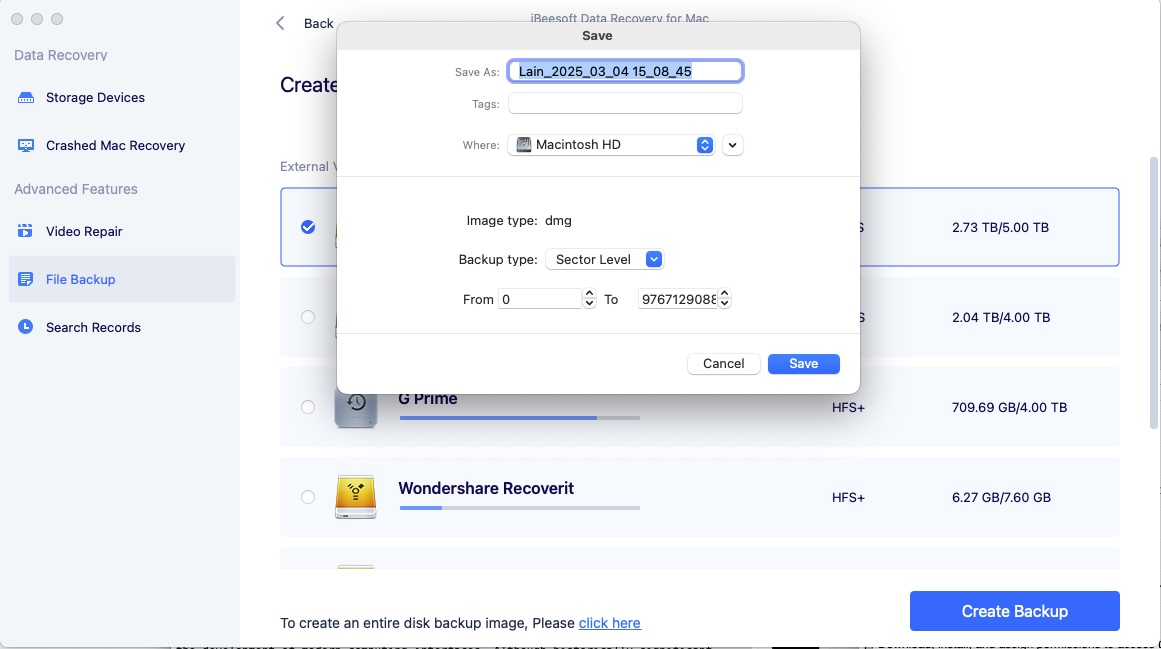
Task: Click inside the Tags input field
Action: (x=624, y=103)
